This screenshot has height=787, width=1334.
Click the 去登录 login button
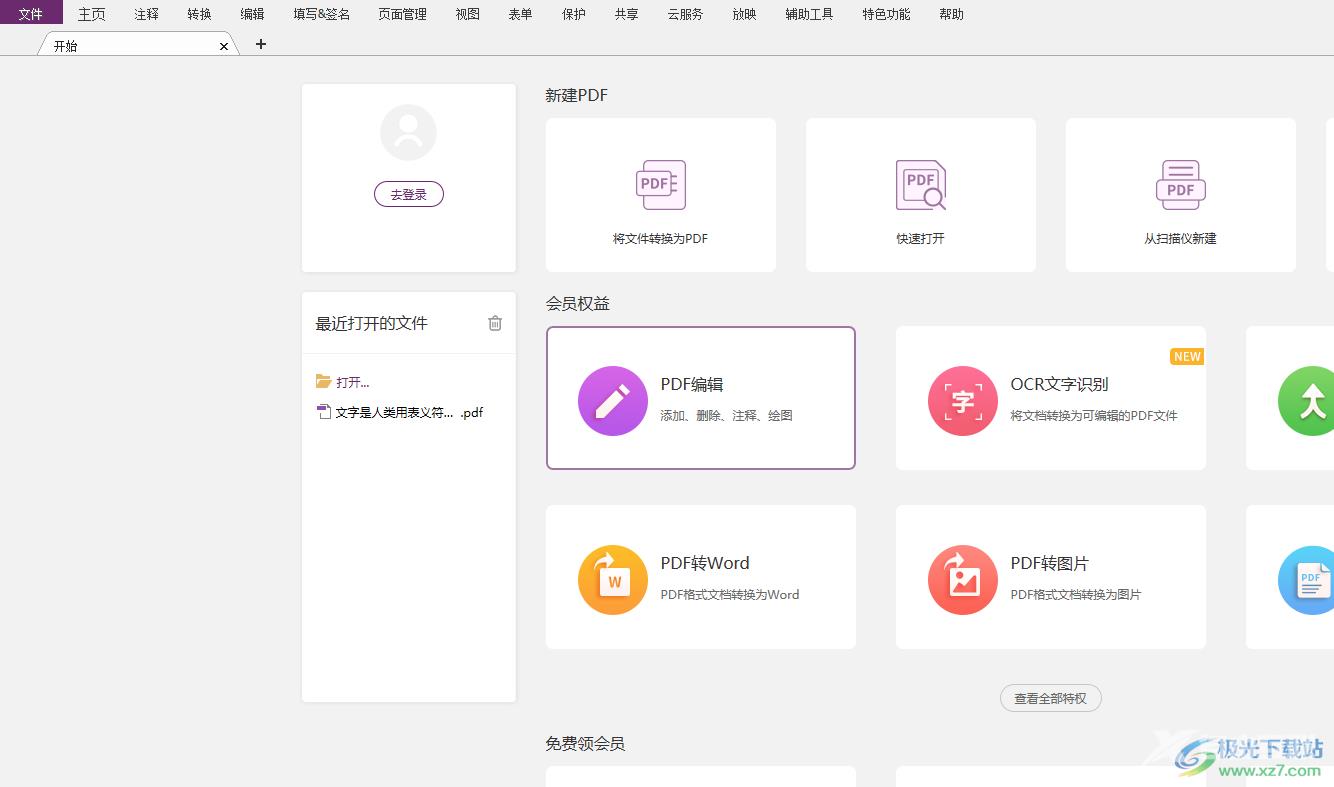[x=408, y=194]
